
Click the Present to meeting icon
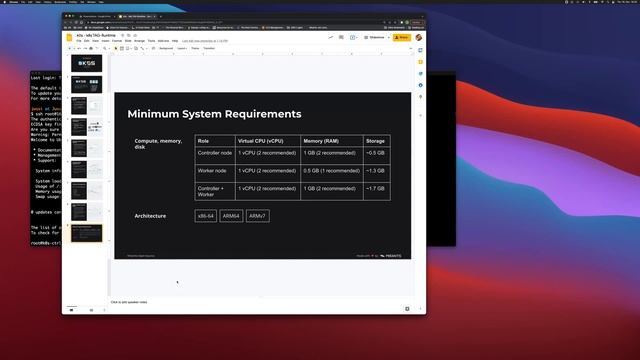pos(353,38)
